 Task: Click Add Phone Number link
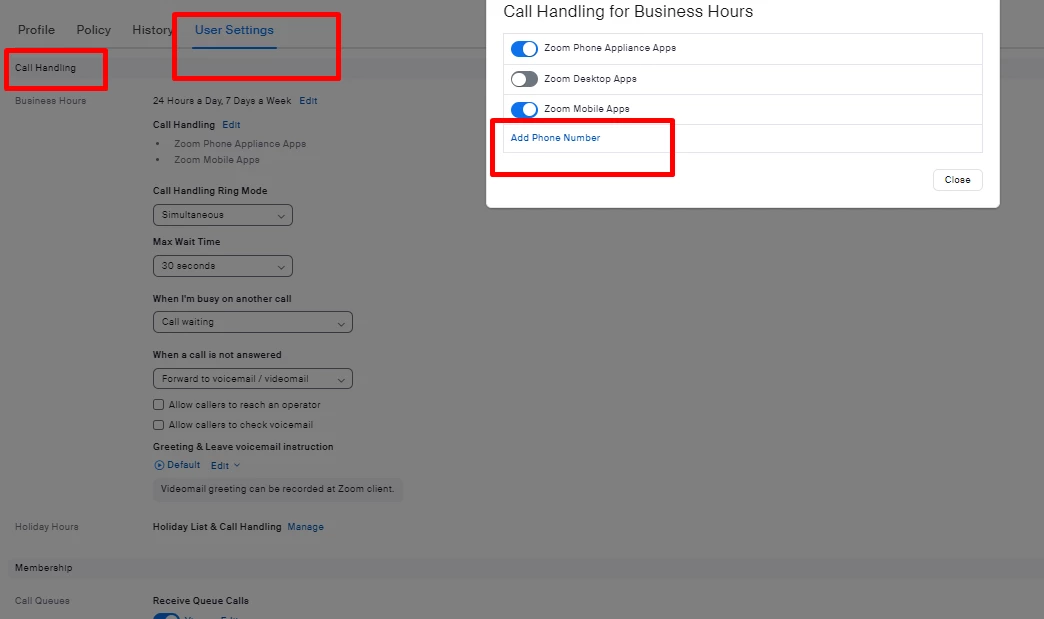coord(555,138)
